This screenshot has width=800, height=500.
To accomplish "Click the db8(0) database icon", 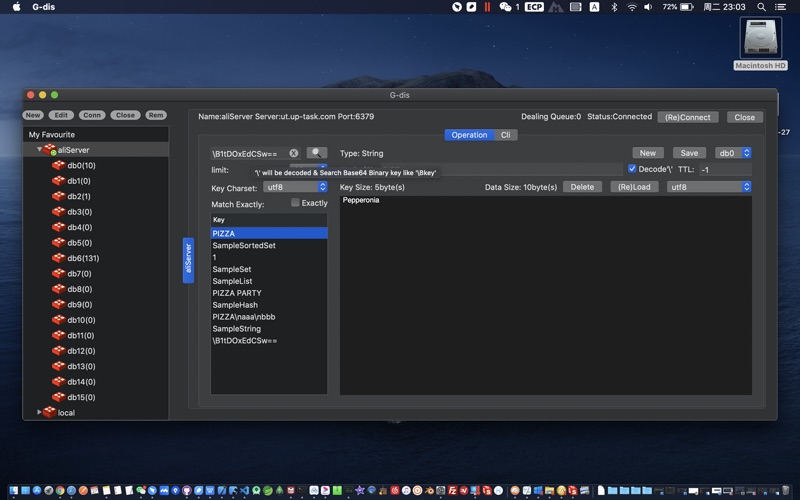I will pos(59,289).
